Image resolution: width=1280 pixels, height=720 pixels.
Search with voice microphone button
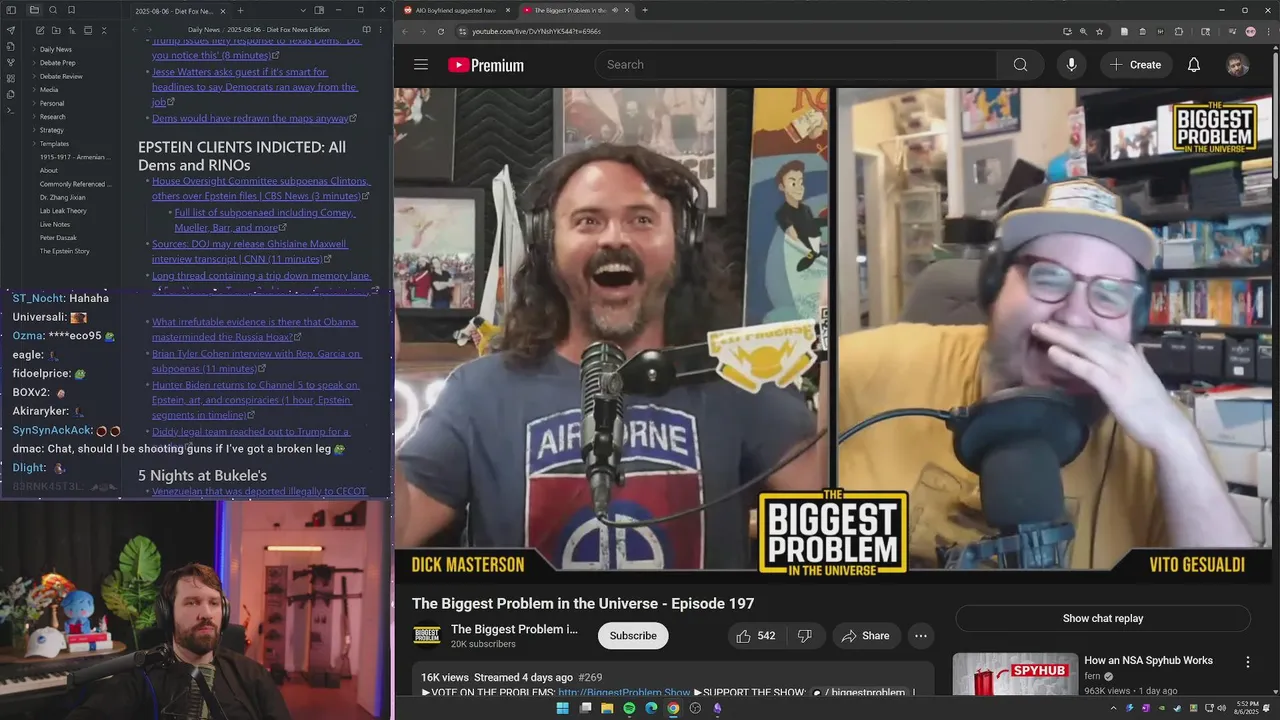[1071, 65]
